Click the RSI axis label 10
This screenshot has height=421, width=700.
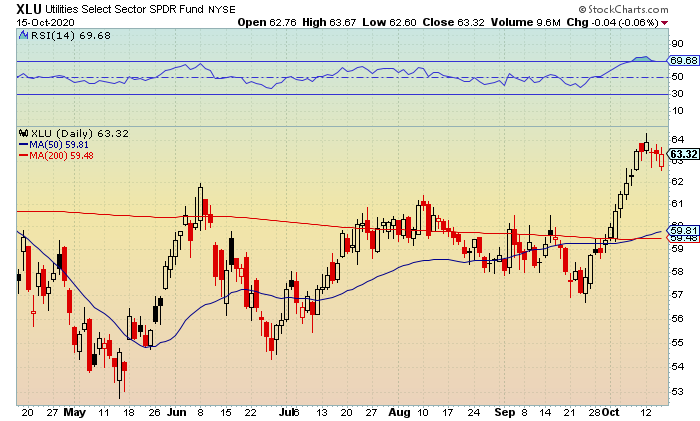pyautogui.click(x=677, y=111)
